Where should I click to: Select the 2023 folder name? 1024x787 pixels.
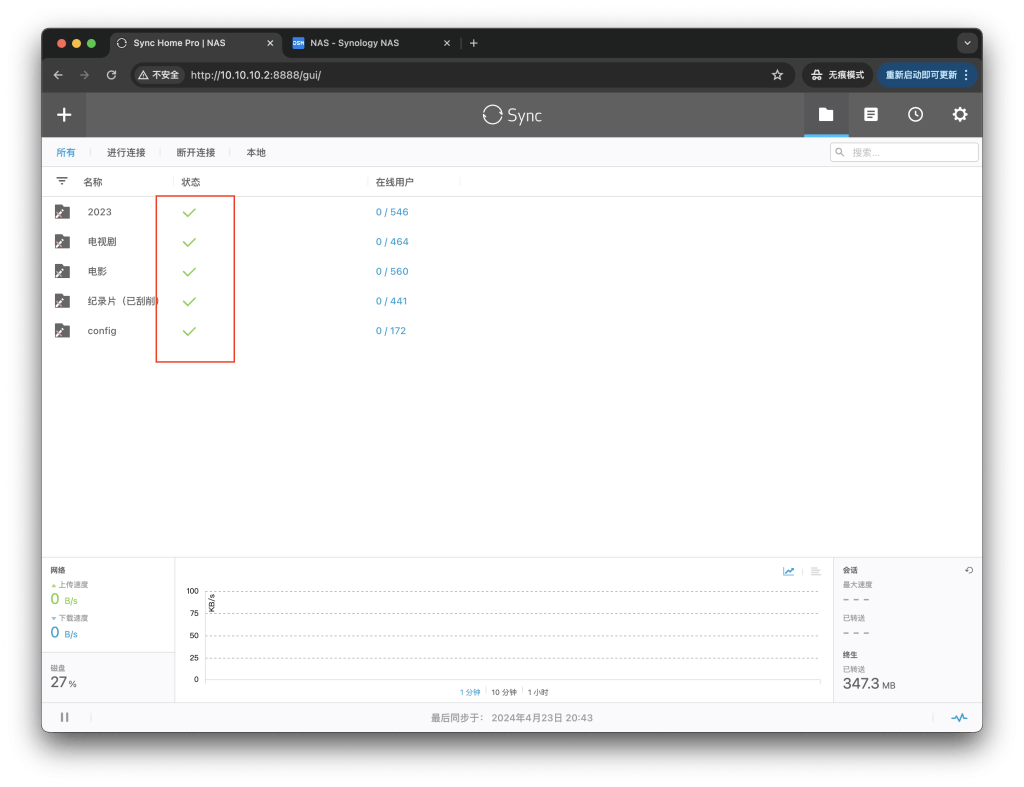pos(99,212)
